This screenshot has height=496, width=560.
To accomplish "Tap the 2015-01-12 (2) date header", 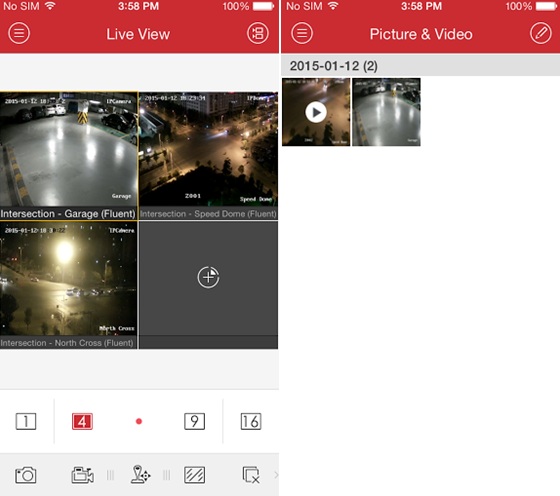I will tap(420, 66).
